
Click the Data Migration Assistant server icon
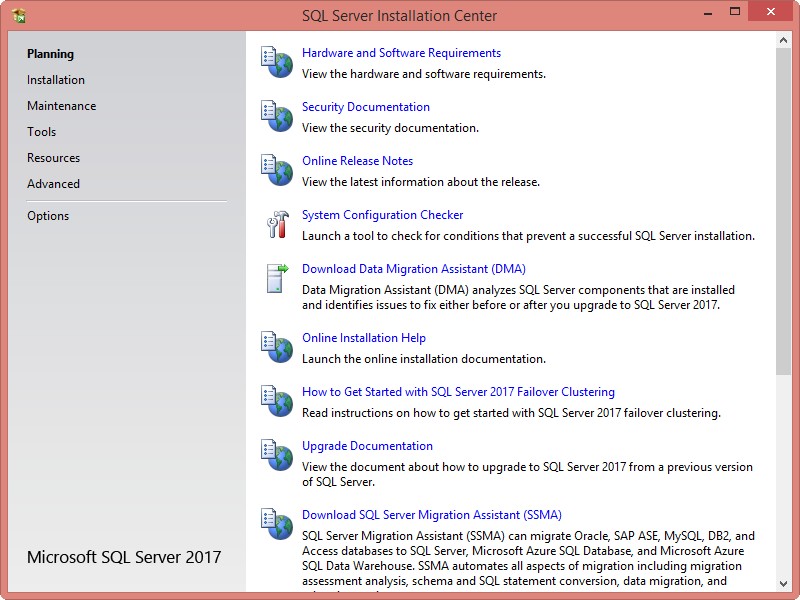[x=278, y=279]
